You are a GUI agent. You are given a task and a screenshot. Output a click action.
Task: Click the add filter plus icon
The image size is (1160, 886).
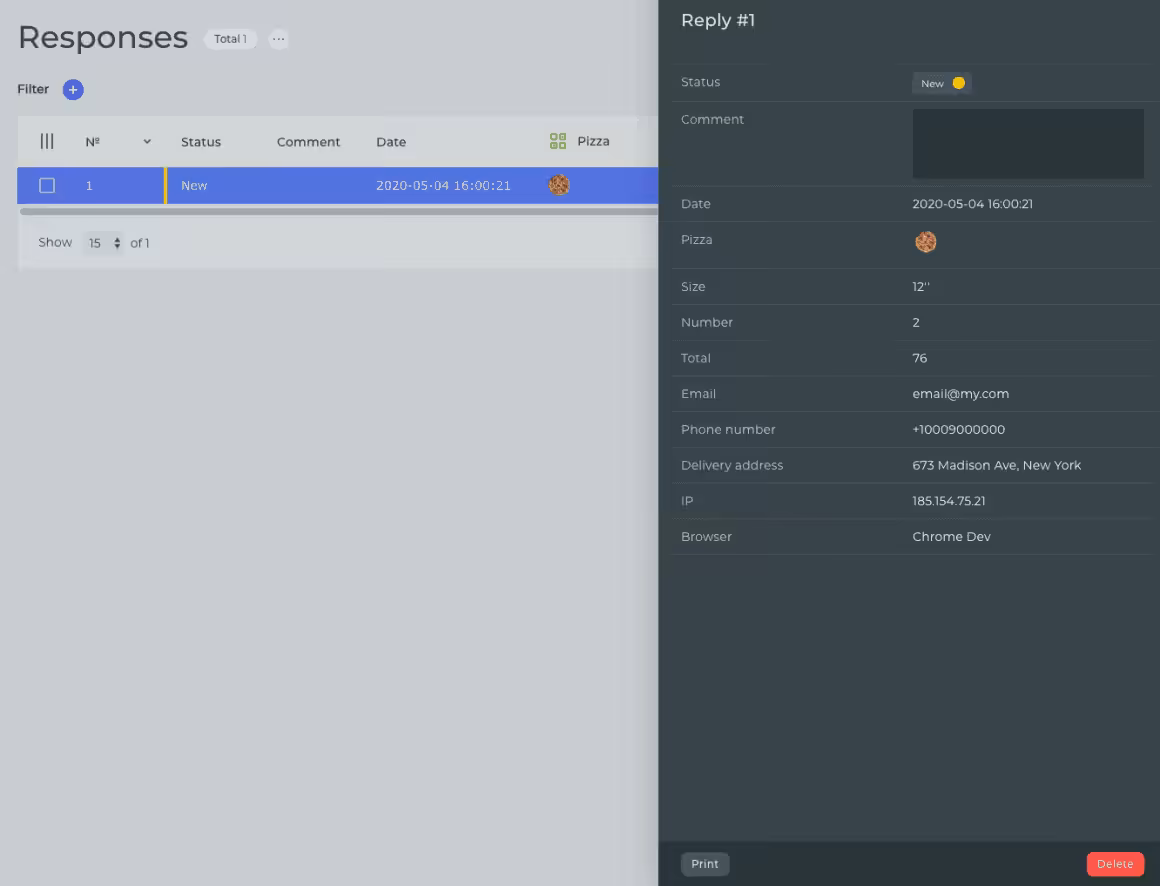coord(73,90)
